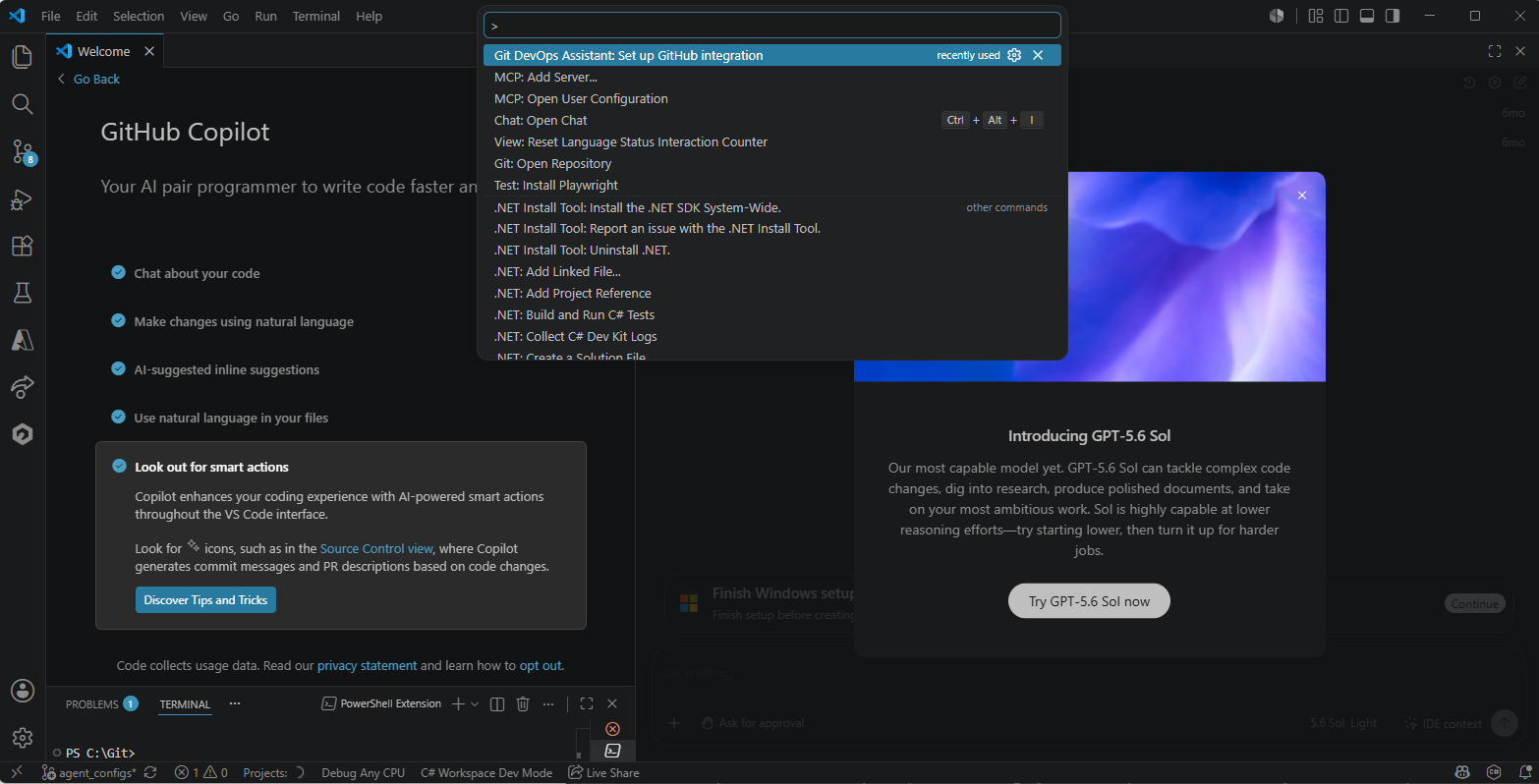The width and height of the screenshot is (1539, 784).
Task: Open the privacy statement link
Action: tap(367, 666)
